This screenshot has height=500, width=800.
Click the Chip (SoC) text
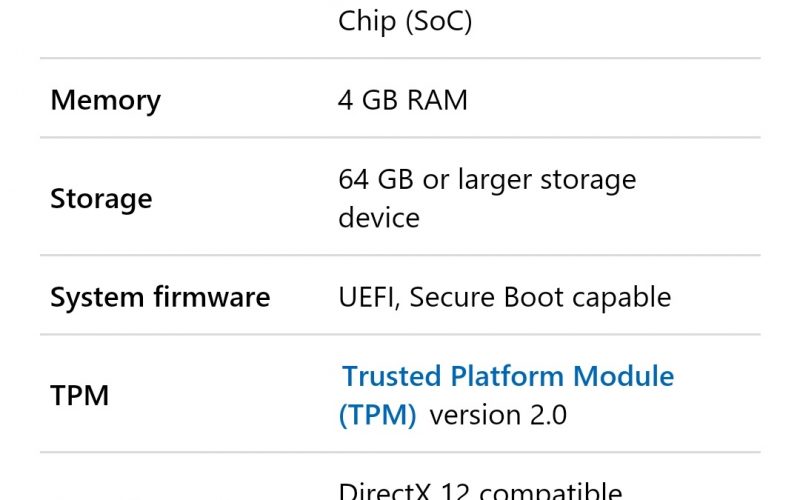(x=405, y=21)
